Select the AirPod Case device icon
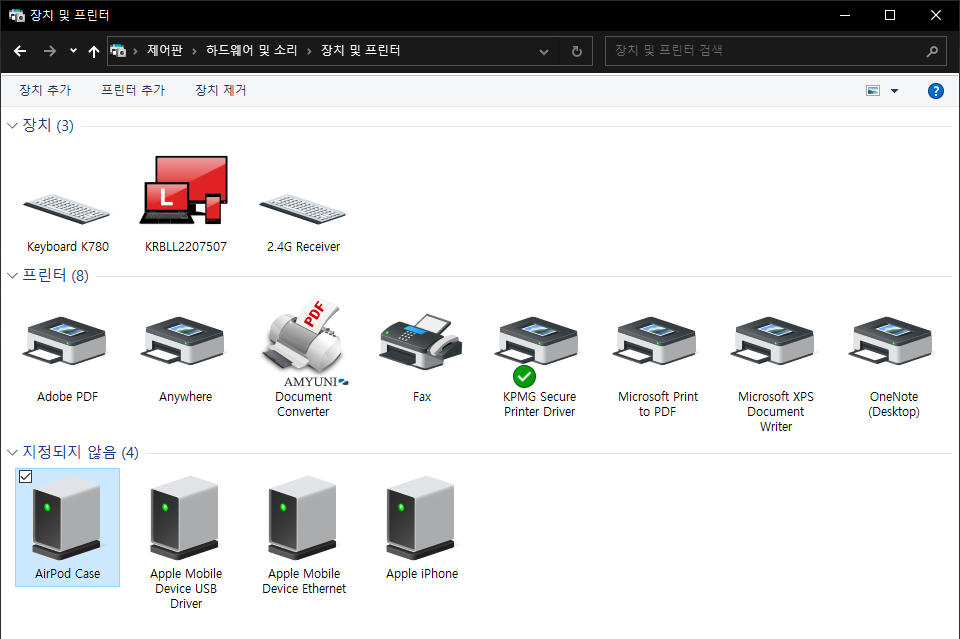The image size is (960, 639). point(67,518)
